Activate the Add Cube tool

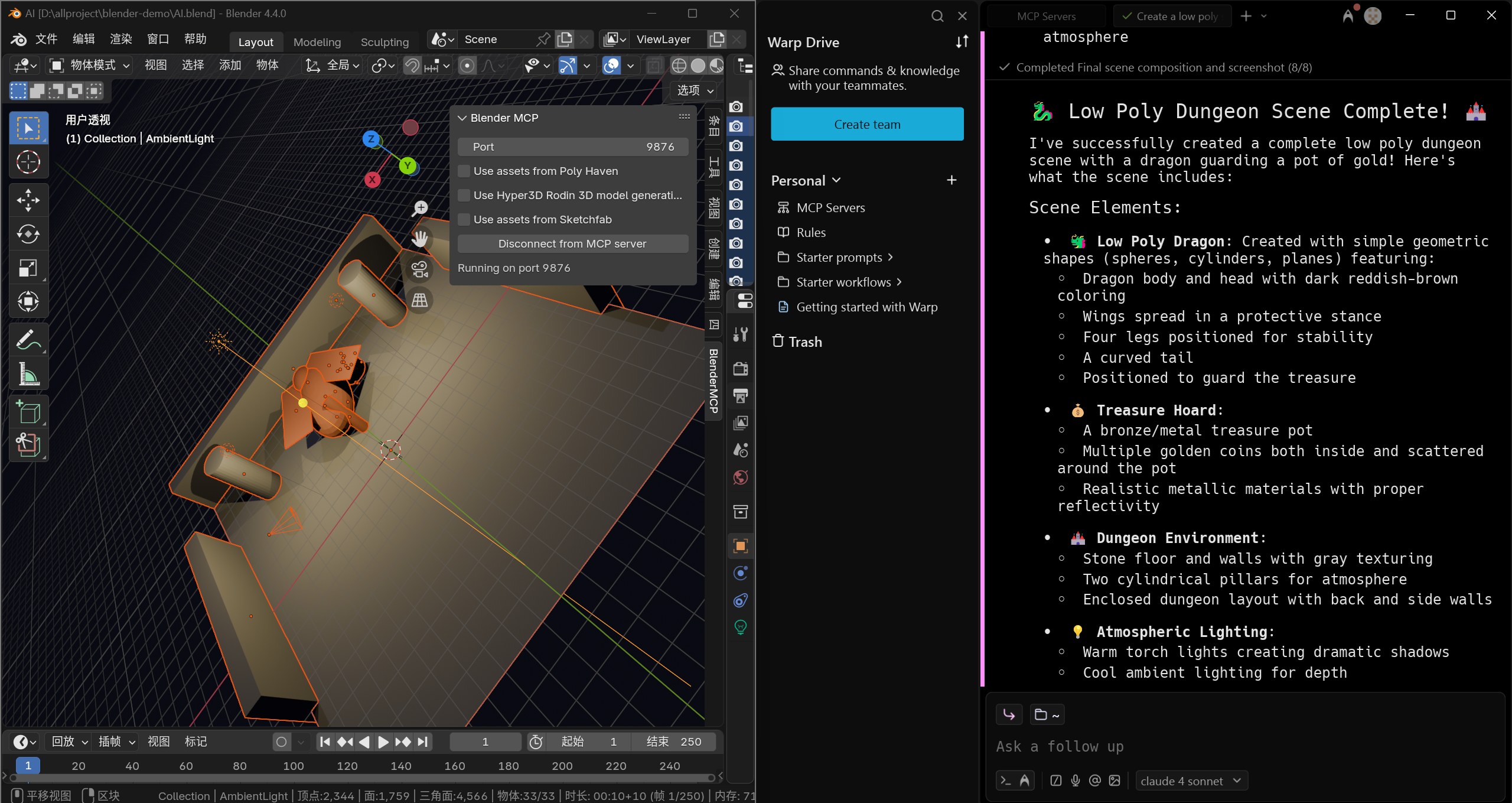(28, 412)
